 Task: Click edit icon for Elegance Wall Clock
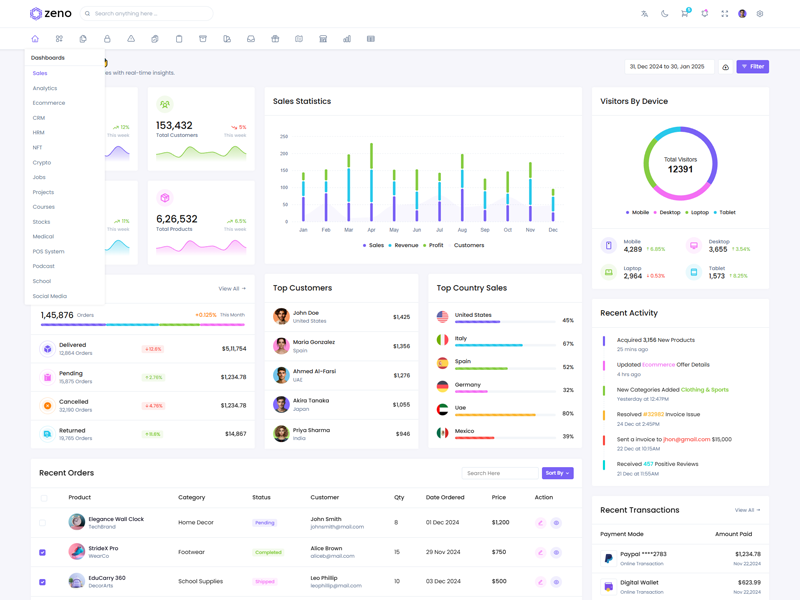(540, 523)
